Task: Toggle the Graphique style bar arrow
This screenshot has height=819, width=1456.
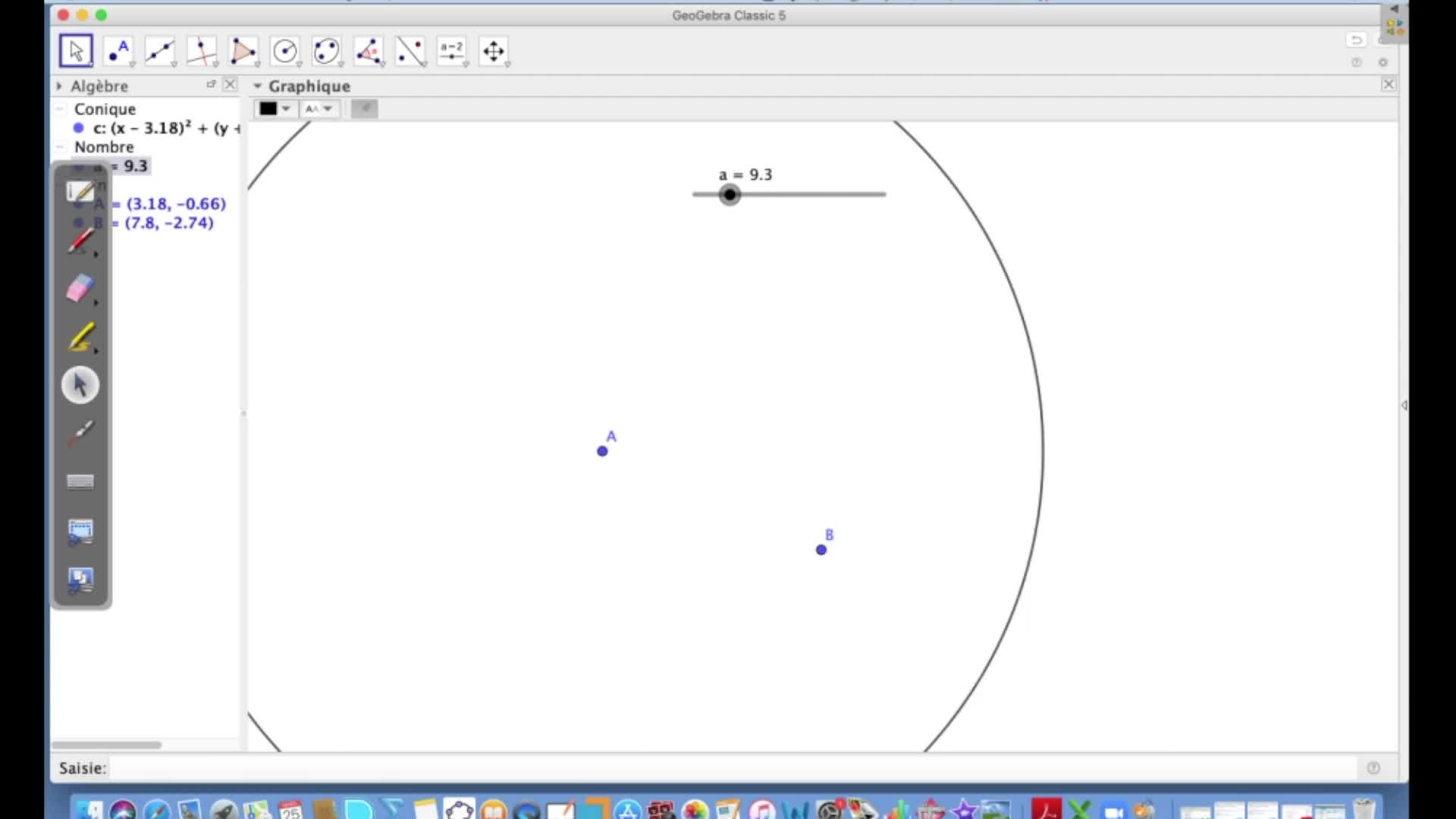Action: 257,86
